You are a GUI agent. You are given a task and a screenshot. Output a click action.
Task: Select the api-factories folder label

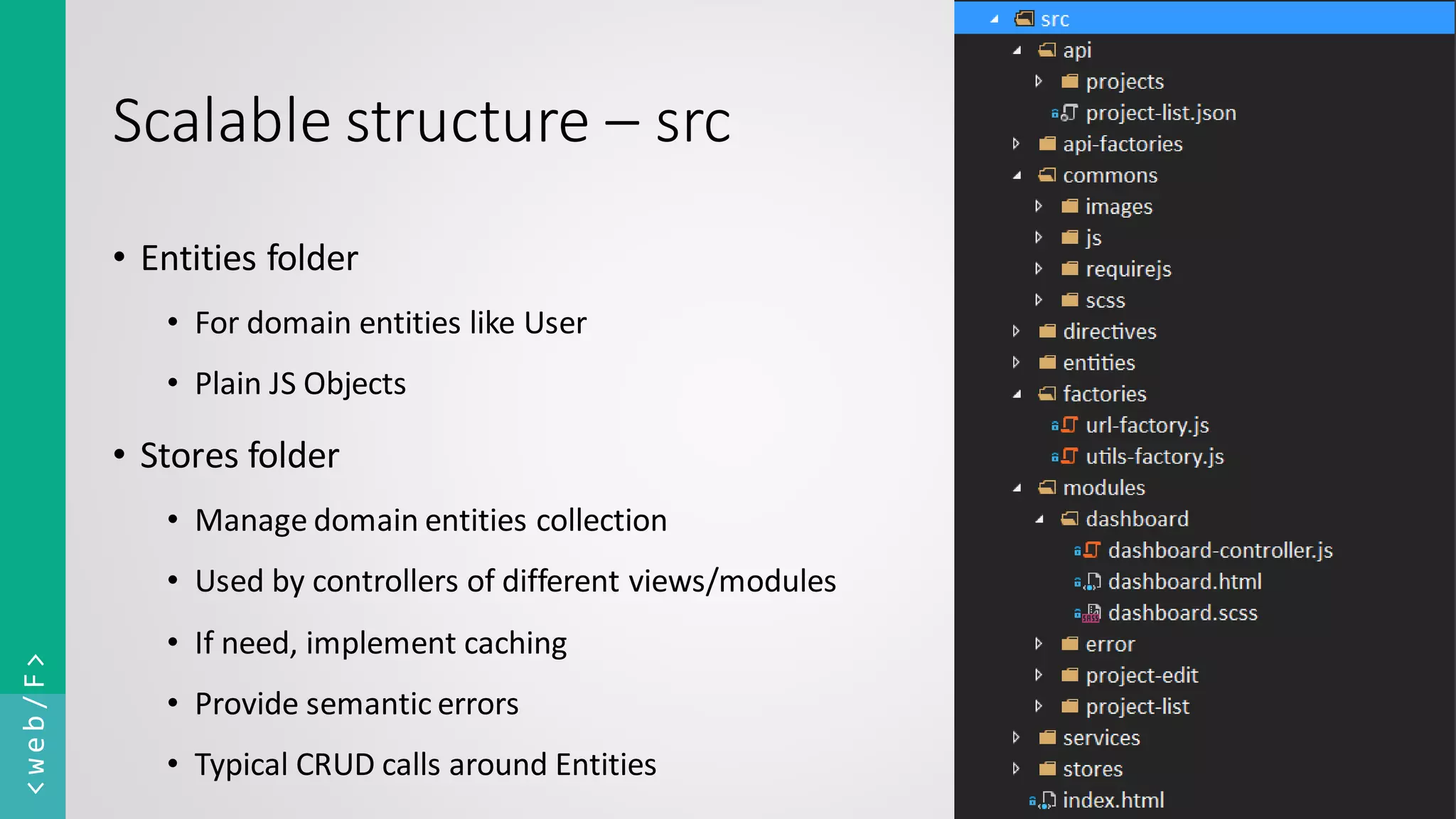point(1123,144)
